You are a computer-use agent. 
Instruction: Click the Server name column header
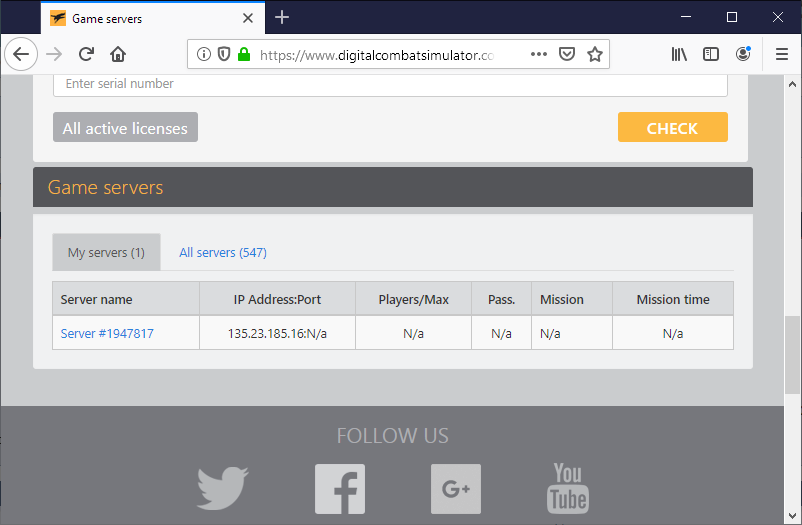[126, 299]
